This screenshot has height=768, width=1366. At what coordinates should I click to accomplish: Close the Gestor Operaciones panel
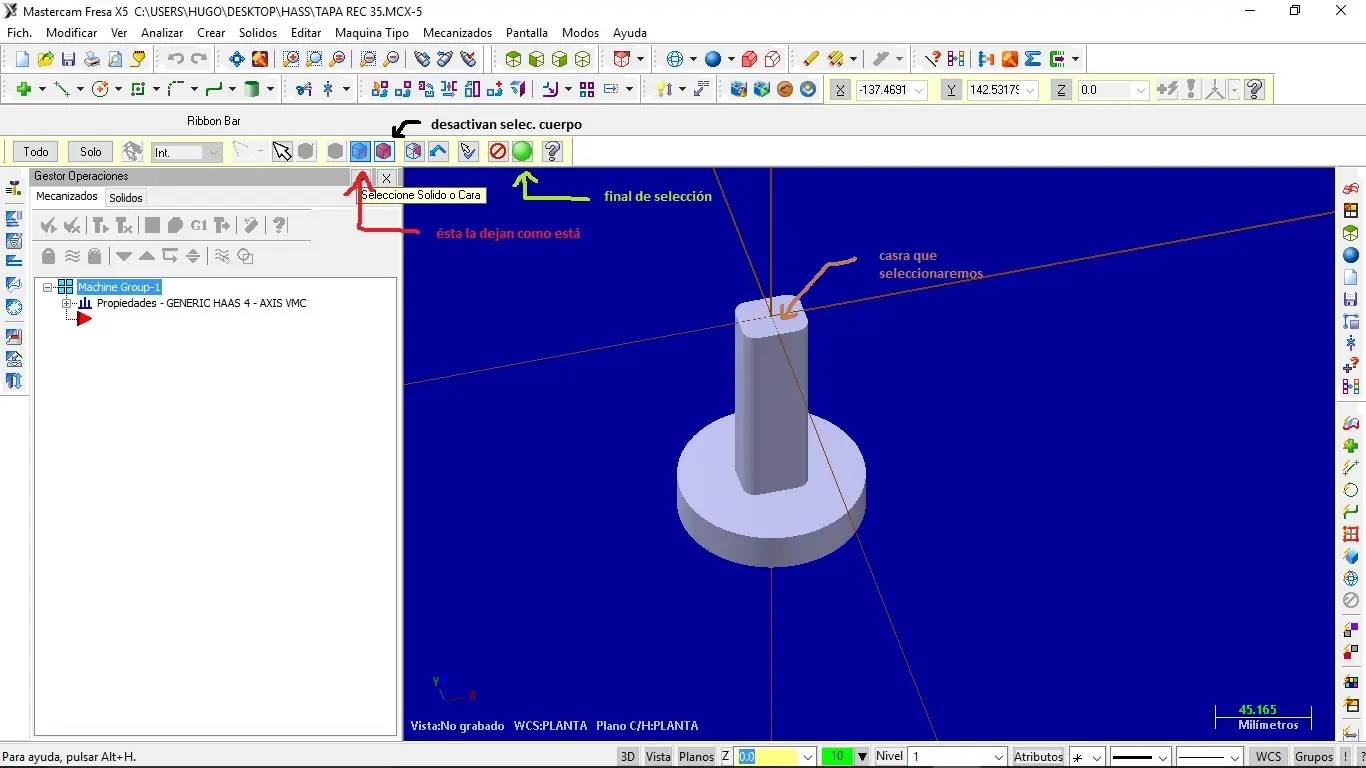click(387, 178)
